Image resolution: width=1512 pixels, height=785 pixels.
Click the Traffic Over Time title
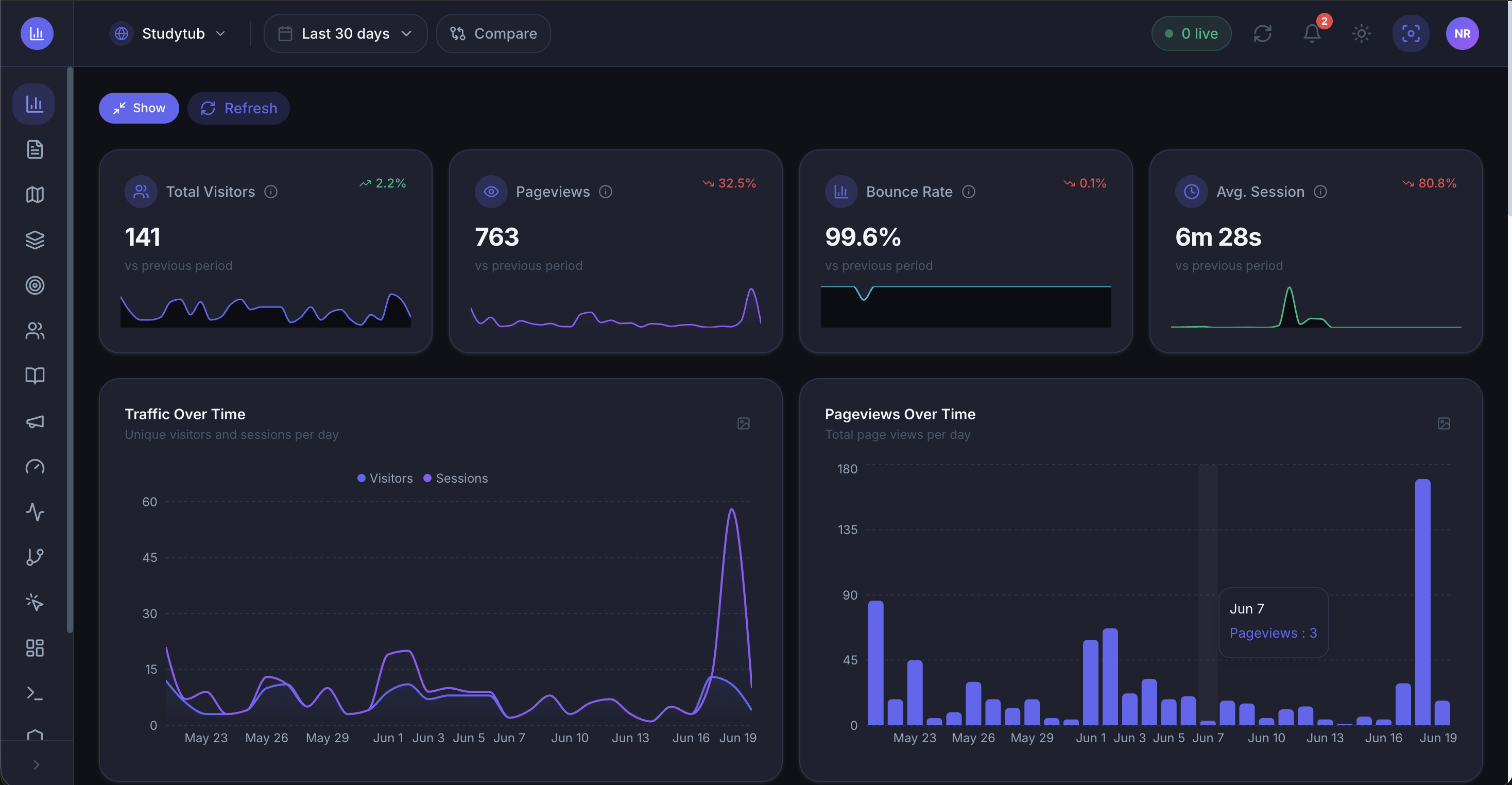185,414
